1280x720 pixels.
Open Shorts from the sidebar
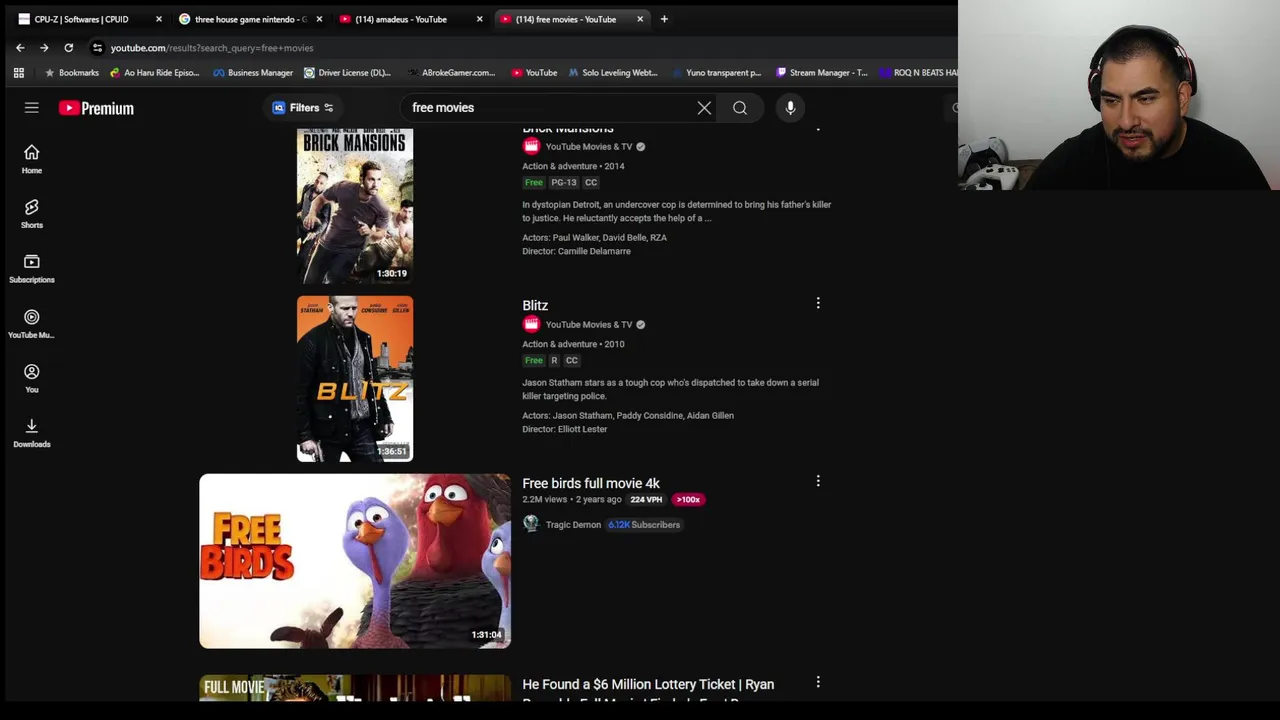click(x=31, y=213)
